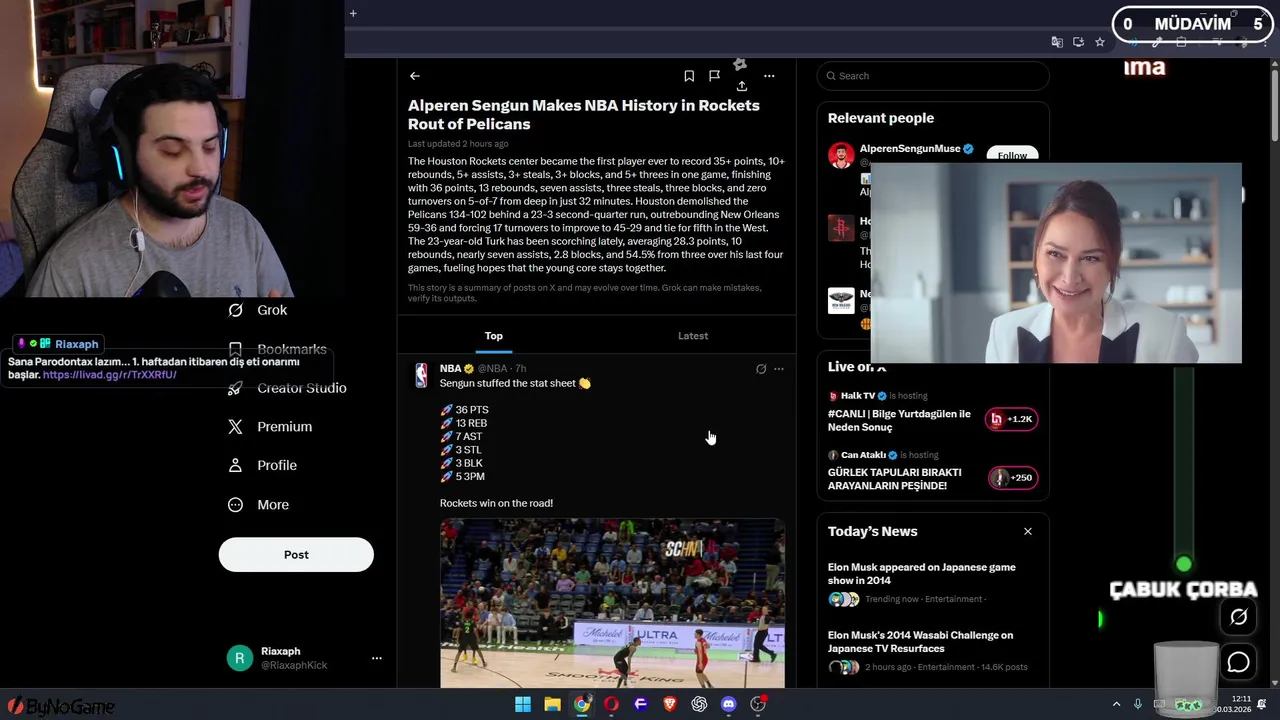Go back using the arrow above the story title
1280x720 pixels.
[414, 76]
